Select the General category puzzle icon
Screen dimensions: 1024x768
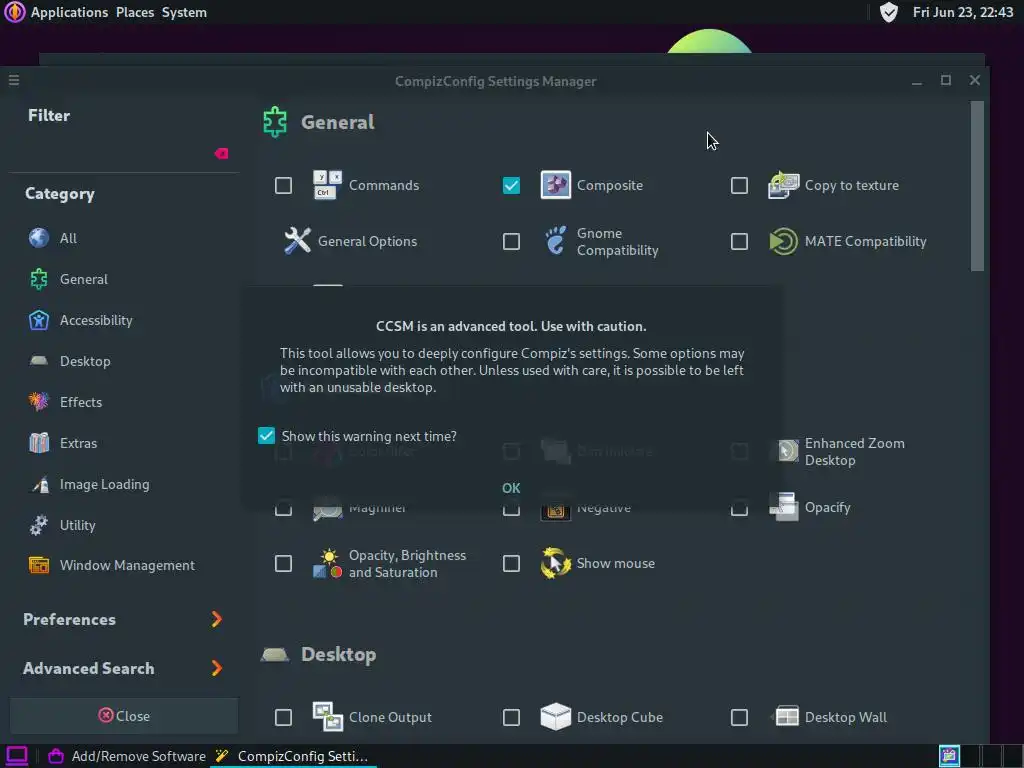tap(39, 280)
